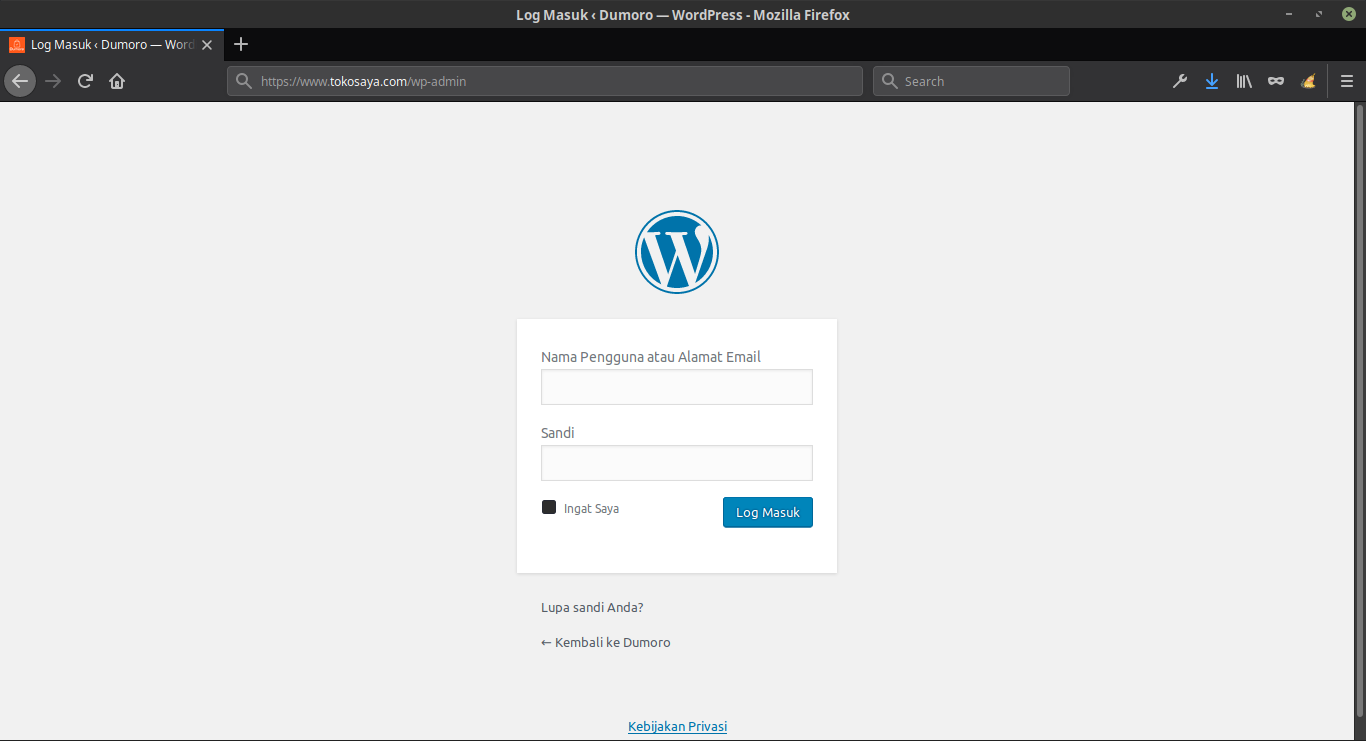Close the Firefox window
This screenshot has height=741, width=1366.
[1348, 14]
